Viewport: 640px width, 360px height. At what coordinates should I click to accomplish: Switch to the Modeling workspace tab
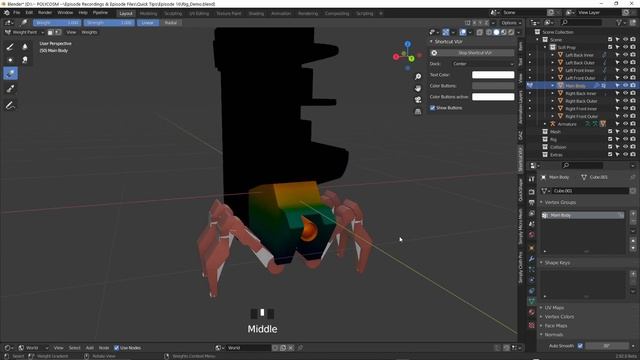[148, 13]
